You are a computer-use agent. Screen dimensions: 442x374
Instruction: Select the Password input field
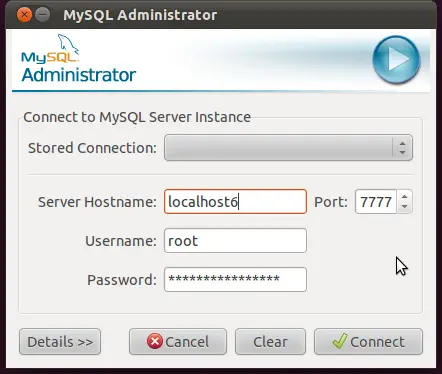pos(235,279)
